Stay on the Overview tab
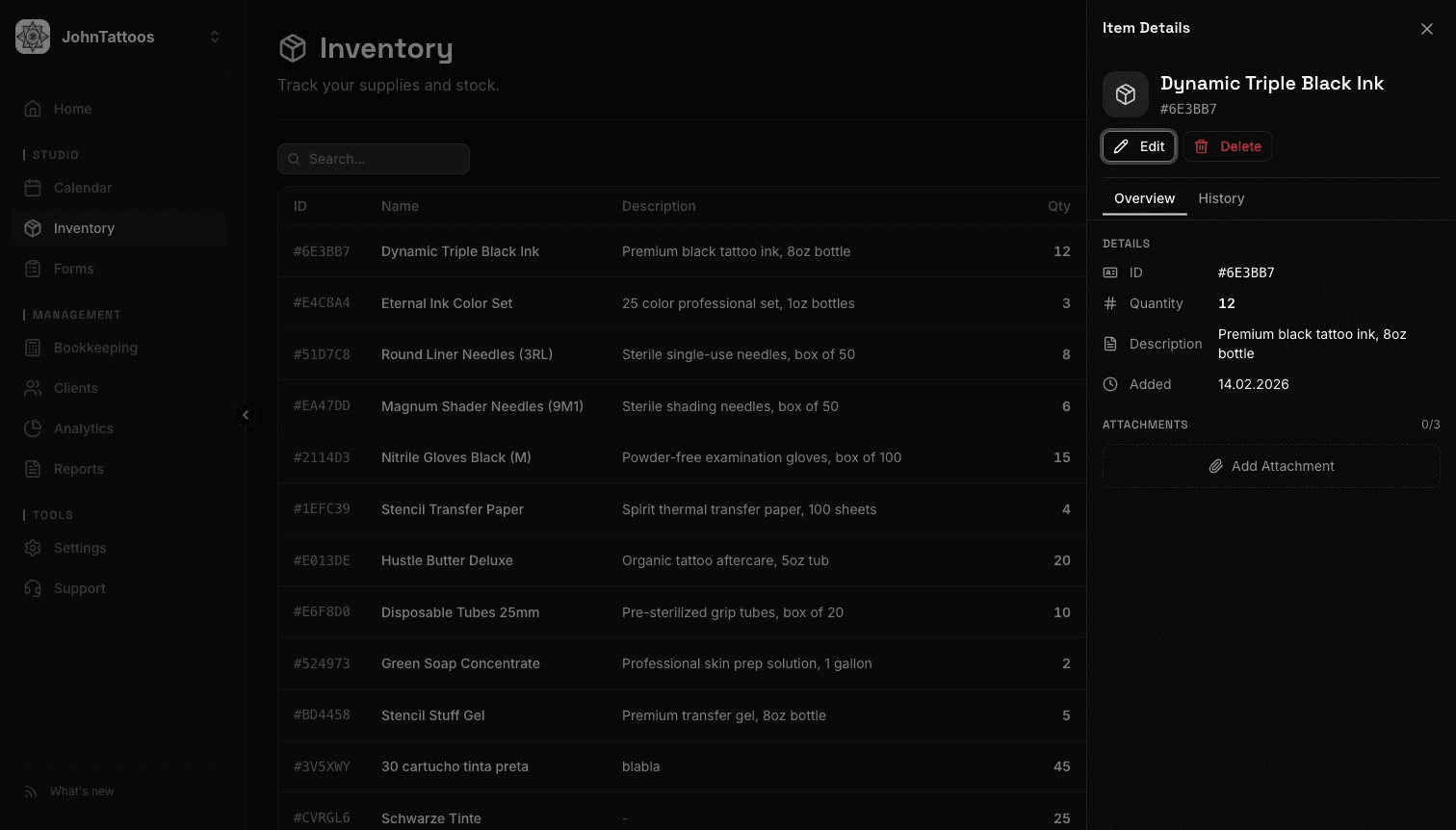The height and width of the screenshot is (830, 1456). [1143, 198]
